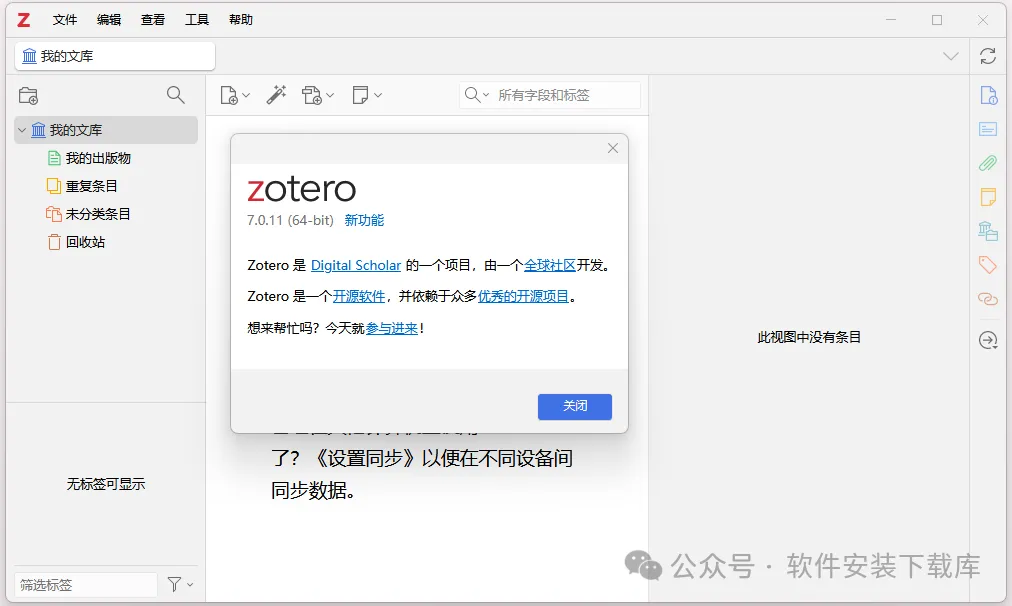Image resolution: width=1012 pixels, height=606 pixels.
Task: Click the attachments paperclip icon
Action: (987, 163)
